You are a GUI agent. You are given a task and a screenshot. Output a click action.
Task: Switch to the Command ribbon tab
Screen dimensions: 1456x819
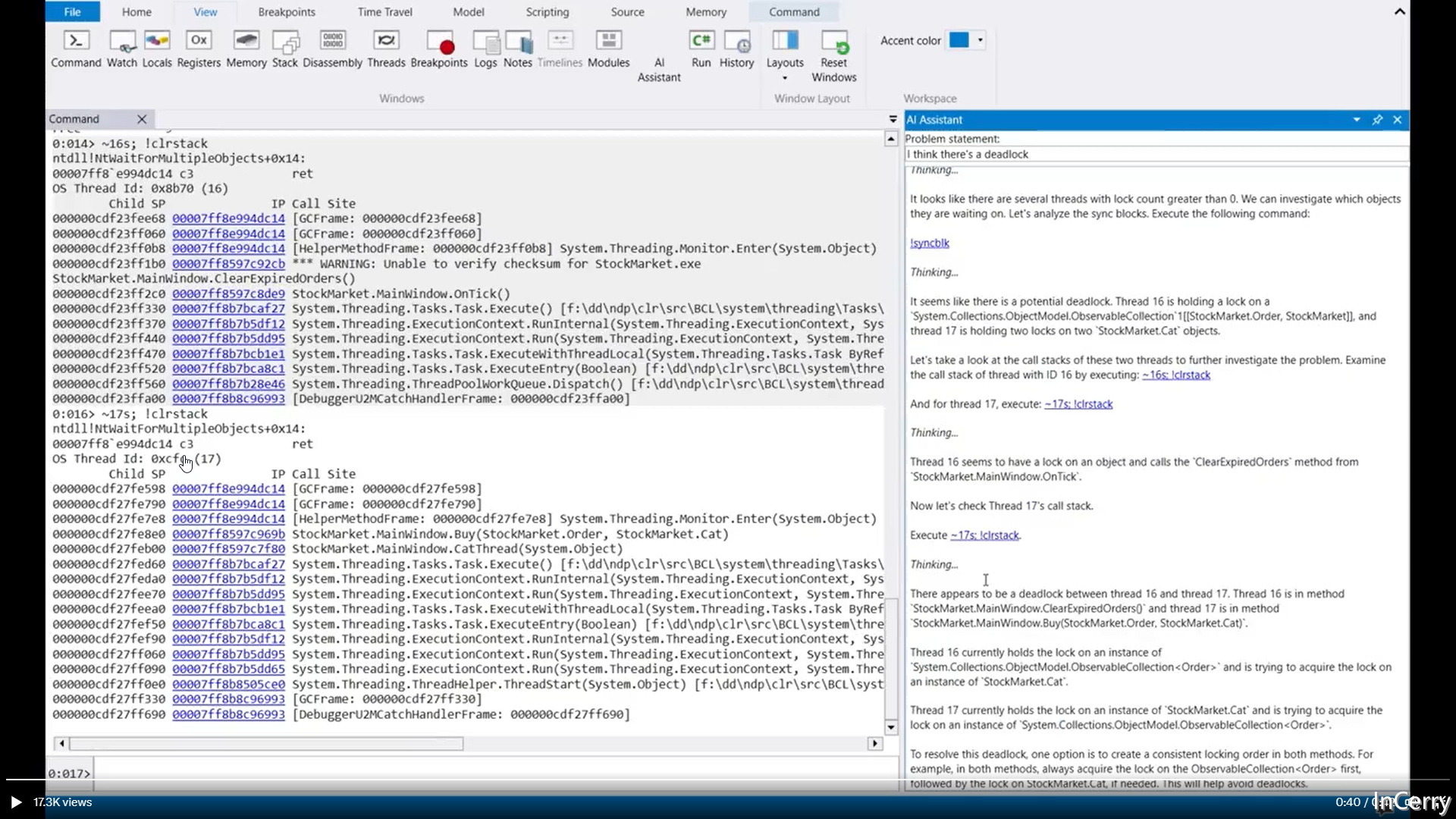click(794, 11)
